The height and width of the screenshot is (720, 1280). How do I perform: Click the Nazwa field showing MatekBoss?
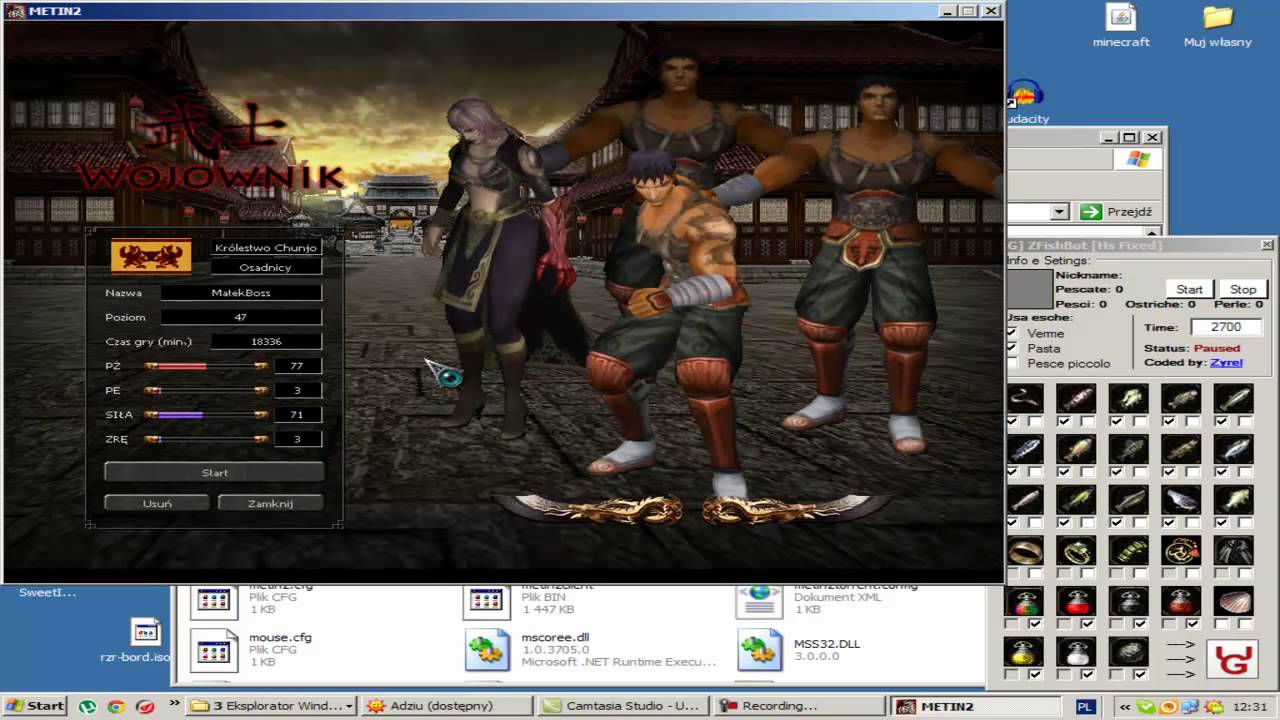point(241,293)
